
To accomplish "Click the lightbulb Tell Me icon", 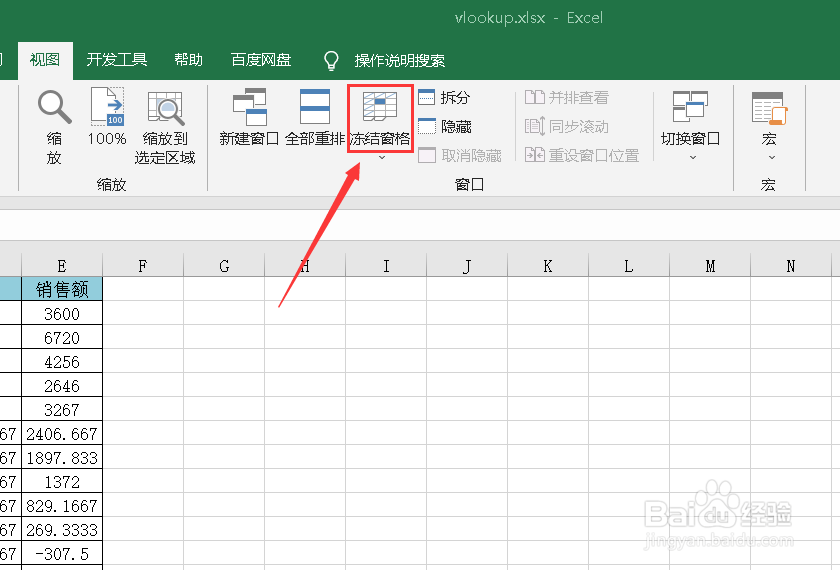I will coord(332,60).
